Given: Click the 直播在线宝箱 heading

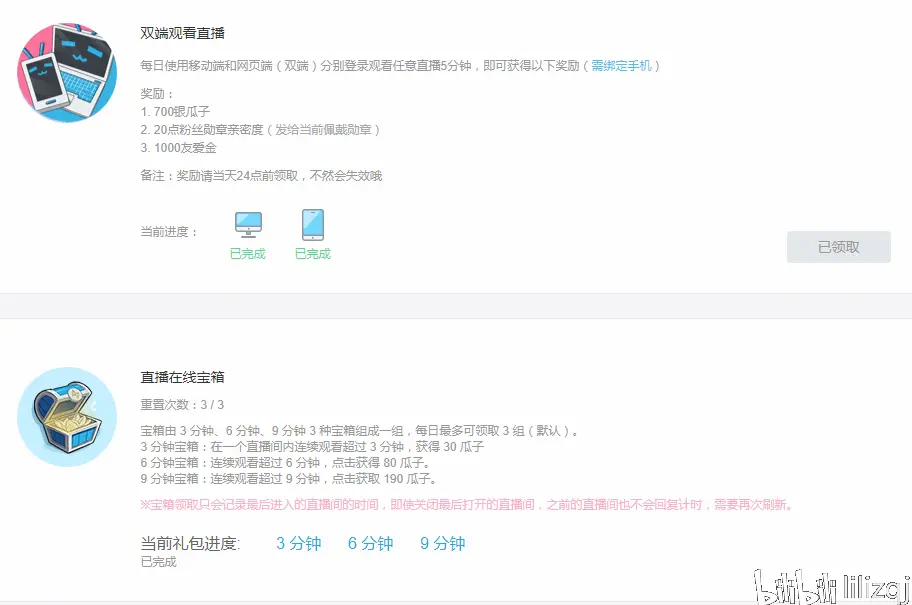Looking at the screenshot, I should [183, 377].
